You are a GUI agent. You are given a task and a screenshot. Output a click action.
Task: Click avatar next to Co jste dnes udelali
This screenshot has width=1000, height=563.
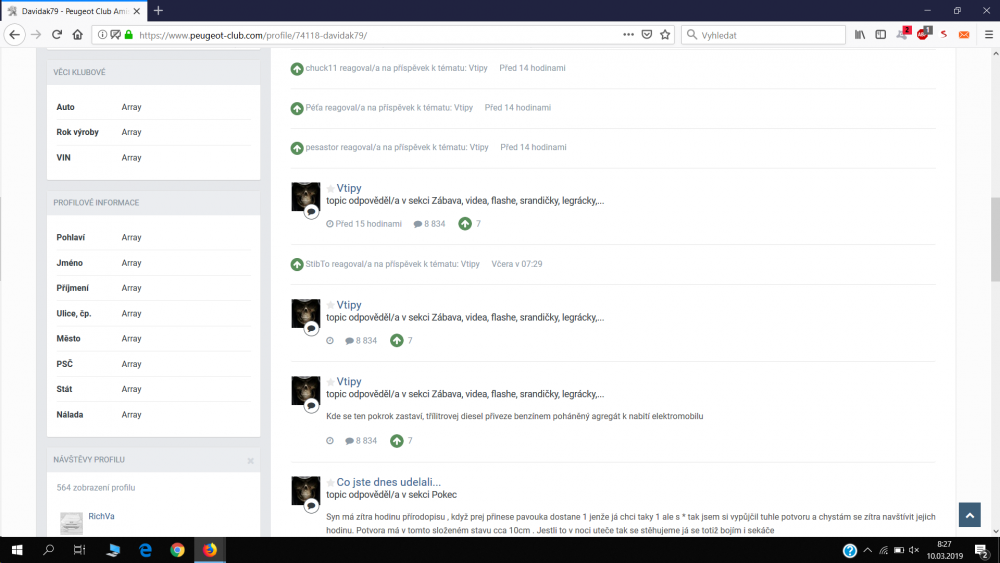tap(306, 490)
